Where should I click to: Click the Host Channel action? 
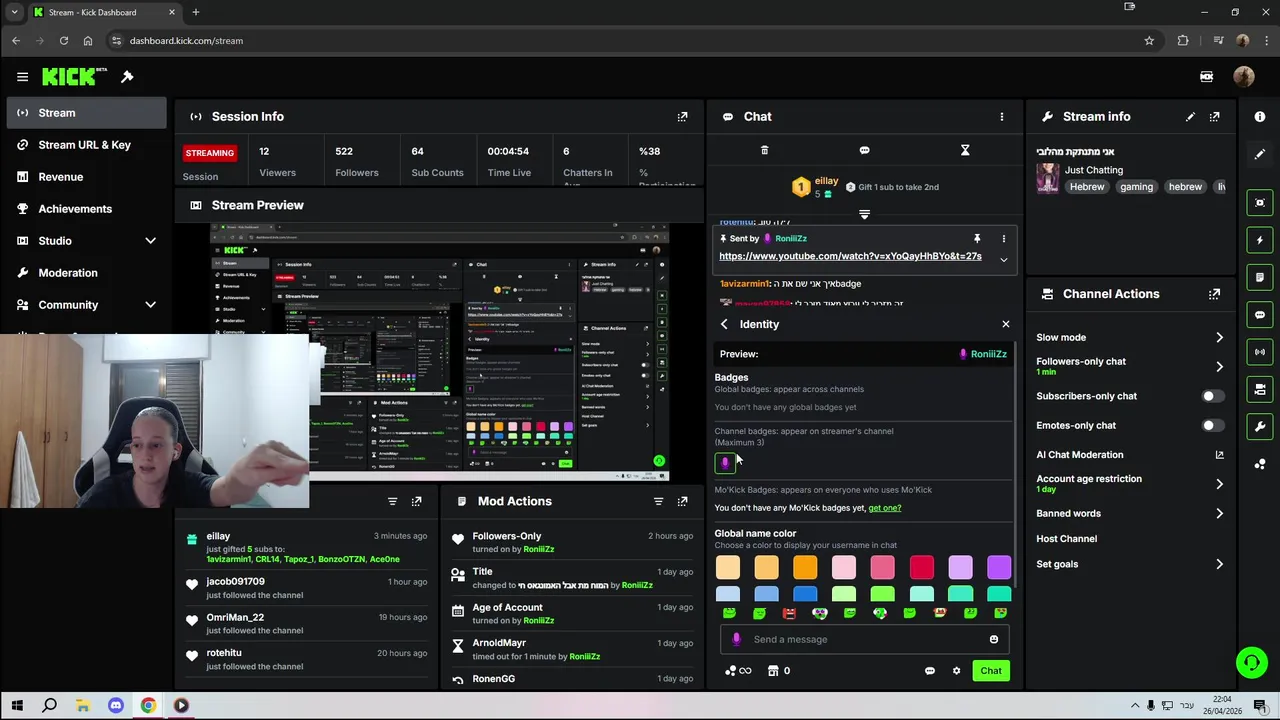point(1066,539)
